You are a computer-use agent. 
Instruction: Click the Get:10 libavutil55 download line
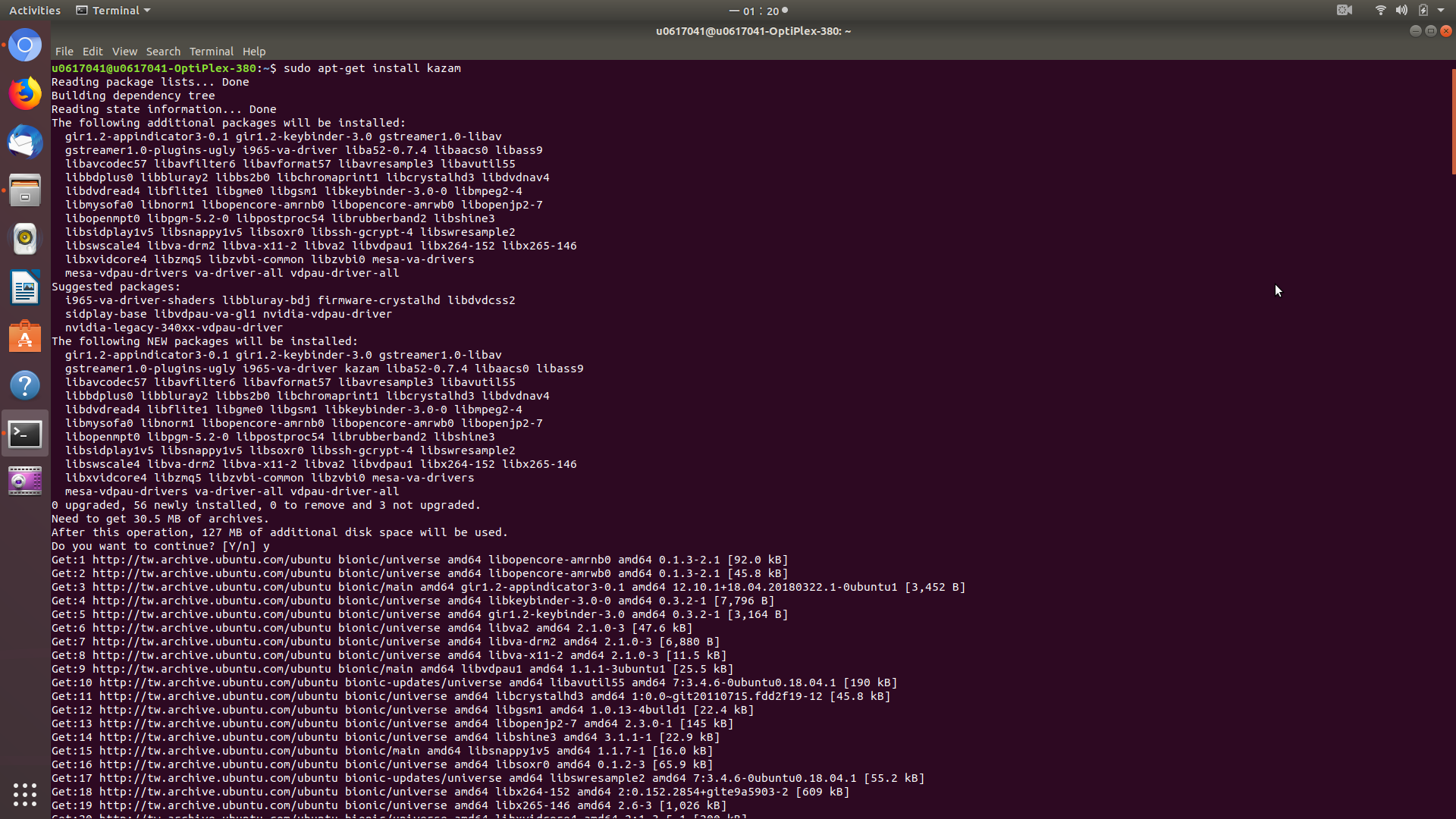point(475,682)
